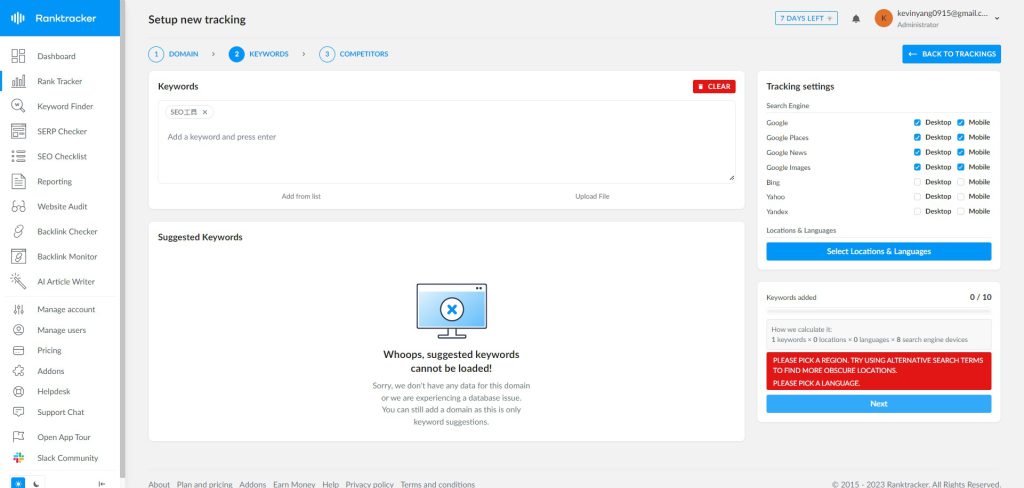Remove the SEO工具 keyword tag
Screen dimensions: 1024x488
205,112
